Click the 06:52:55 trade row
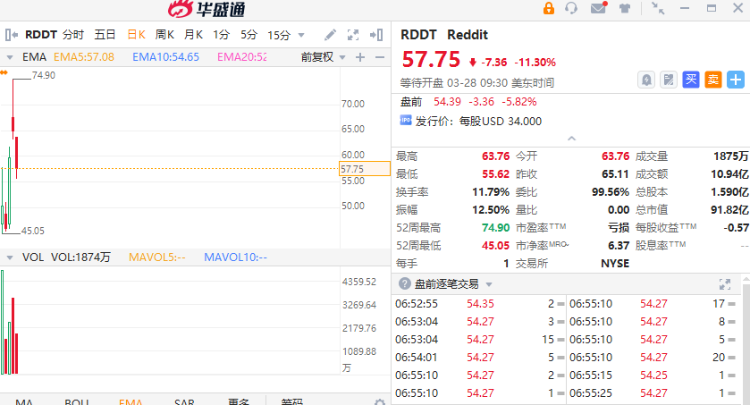 coord(480,304)
